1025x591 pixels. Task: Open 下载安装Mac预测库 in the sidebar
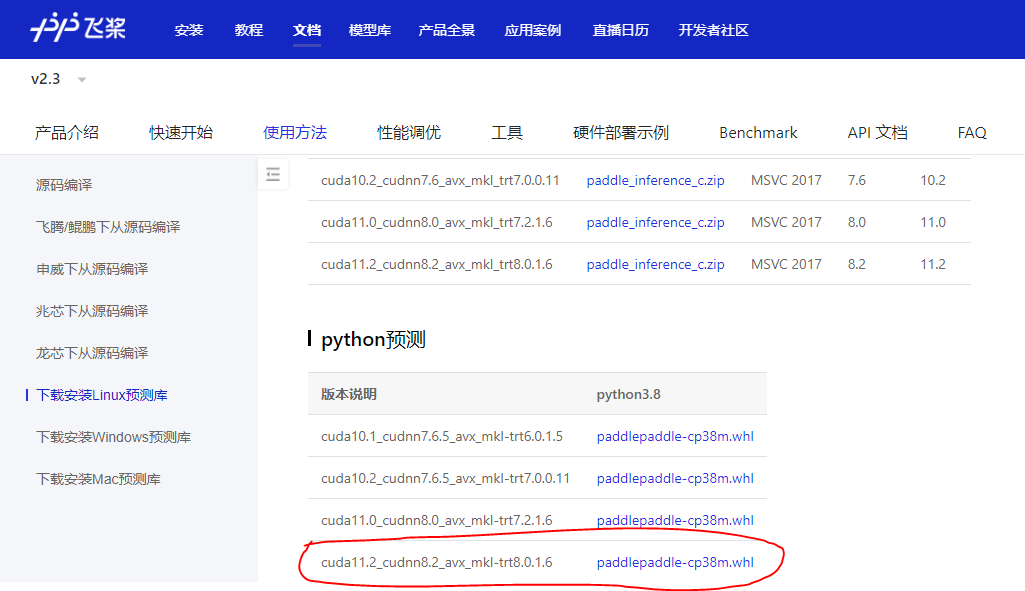98,479
